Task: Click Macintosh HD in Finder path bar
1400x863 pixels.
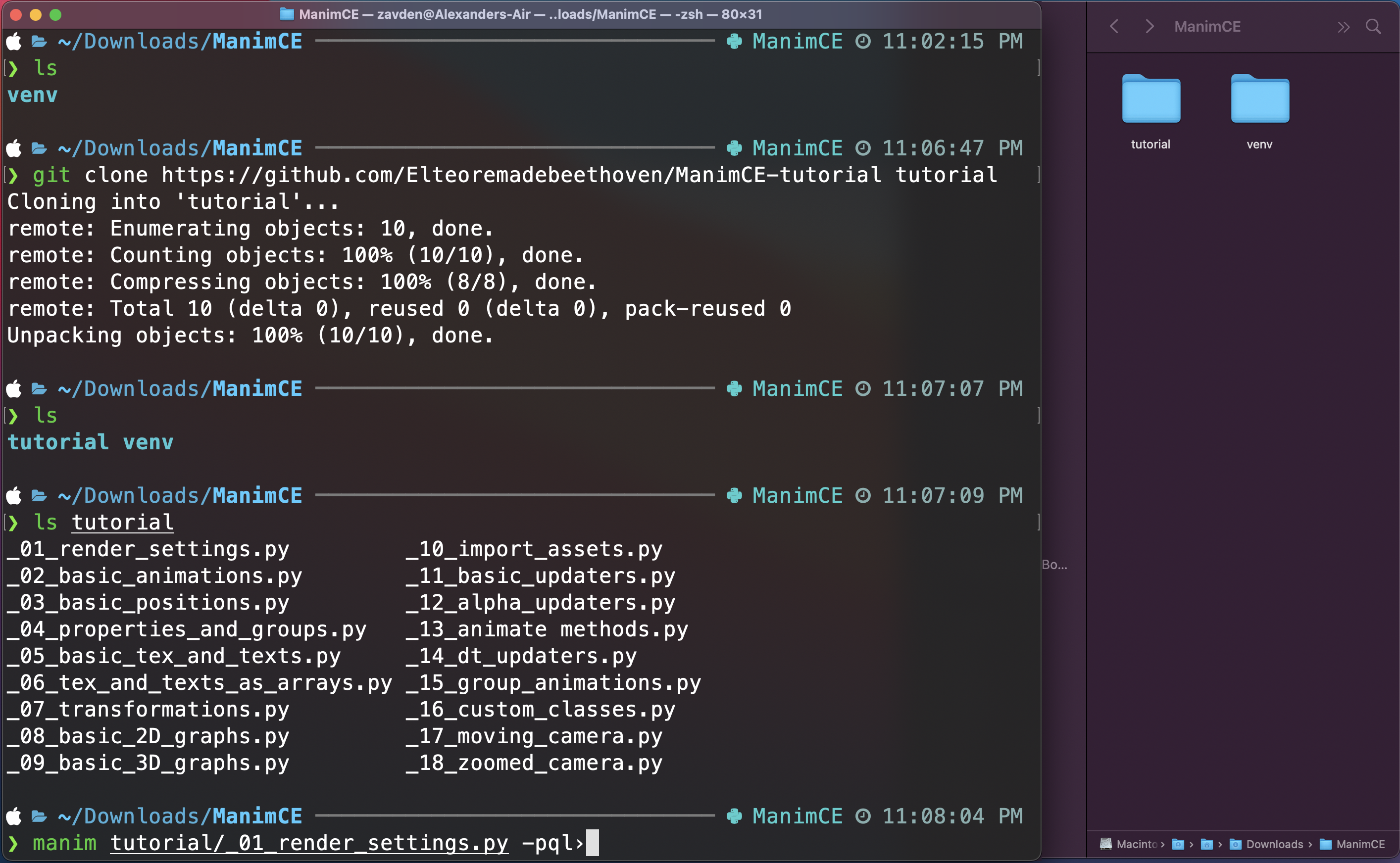Action: pos(1128,844)
